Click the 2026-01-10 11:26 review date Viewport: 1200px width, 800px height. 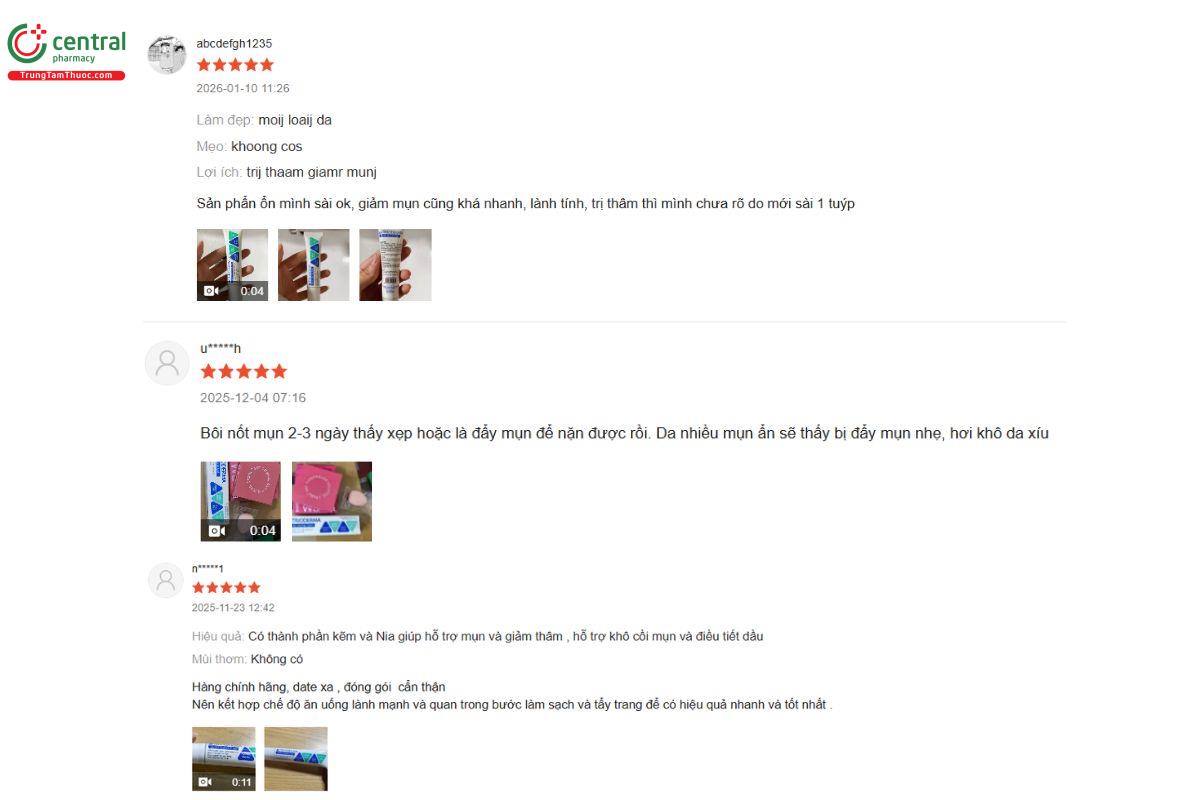[x=243, y=89]
